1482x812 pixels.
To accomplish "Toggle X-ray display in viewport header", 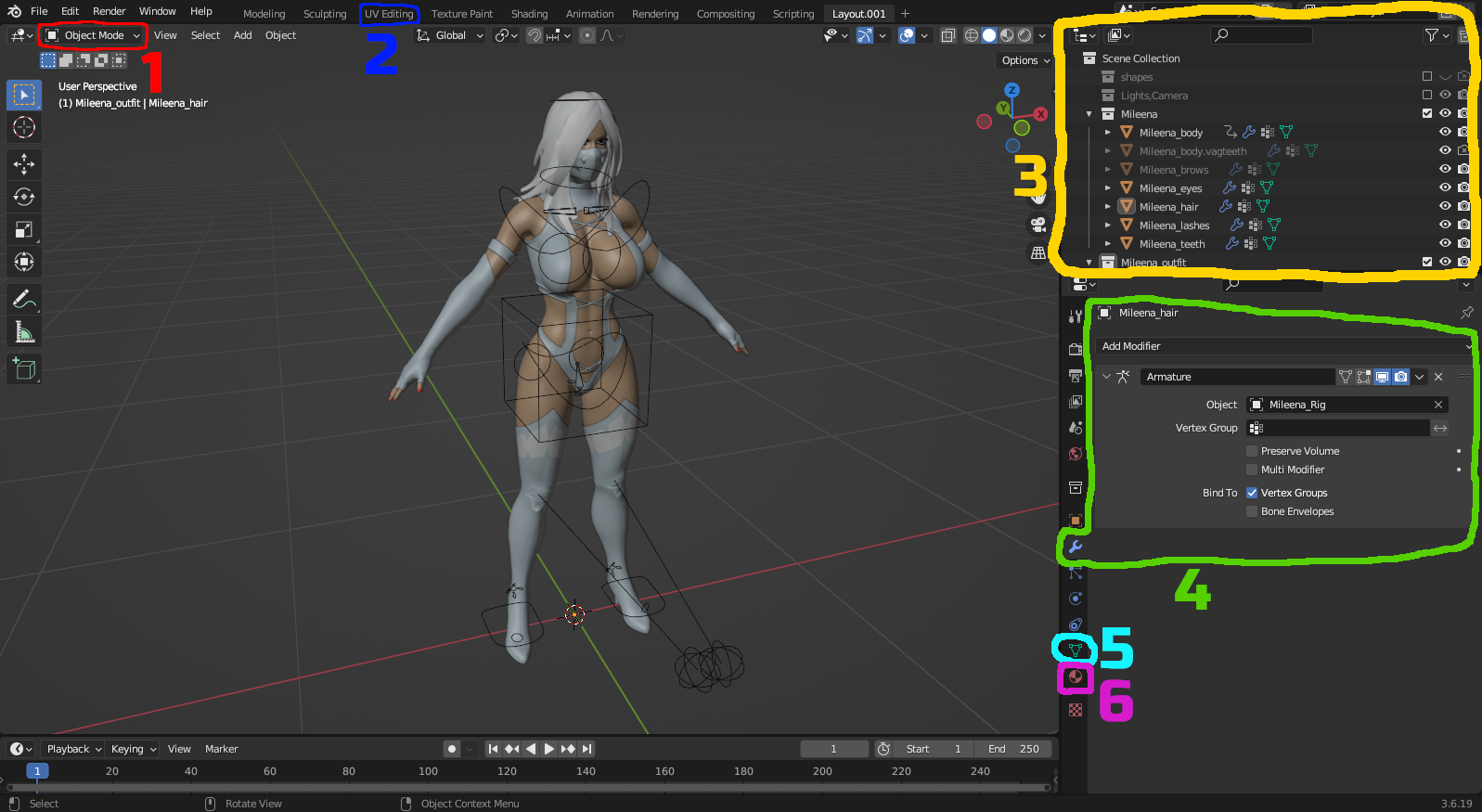I will click(x=948, y=35).
